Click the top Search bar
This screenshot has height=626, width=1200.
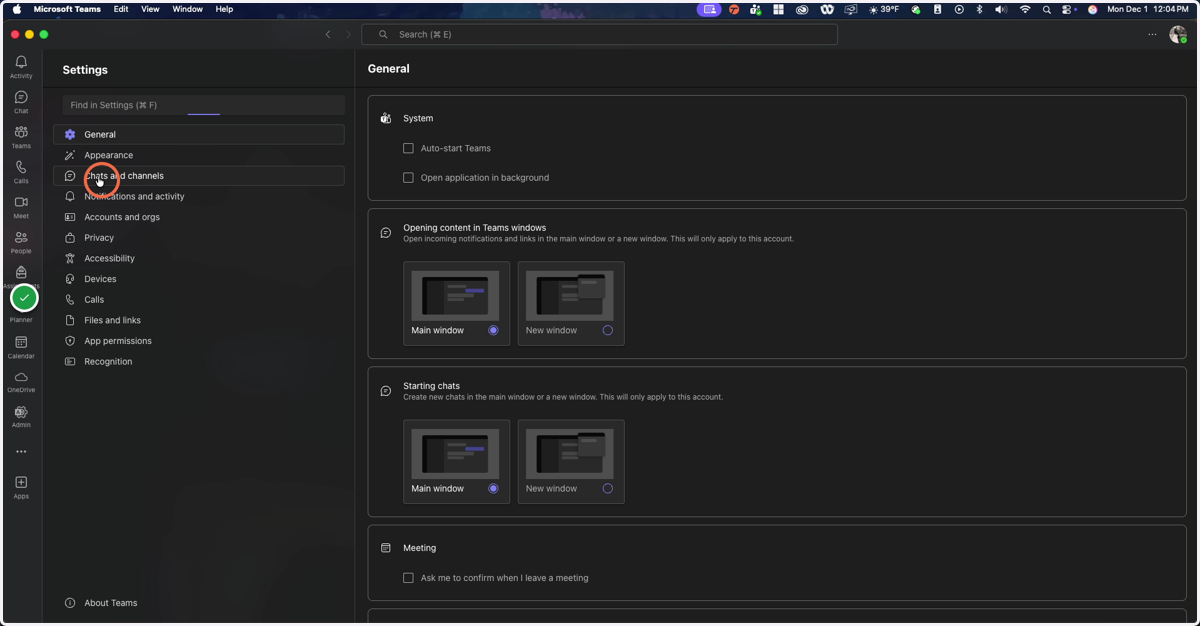point(599,34)
